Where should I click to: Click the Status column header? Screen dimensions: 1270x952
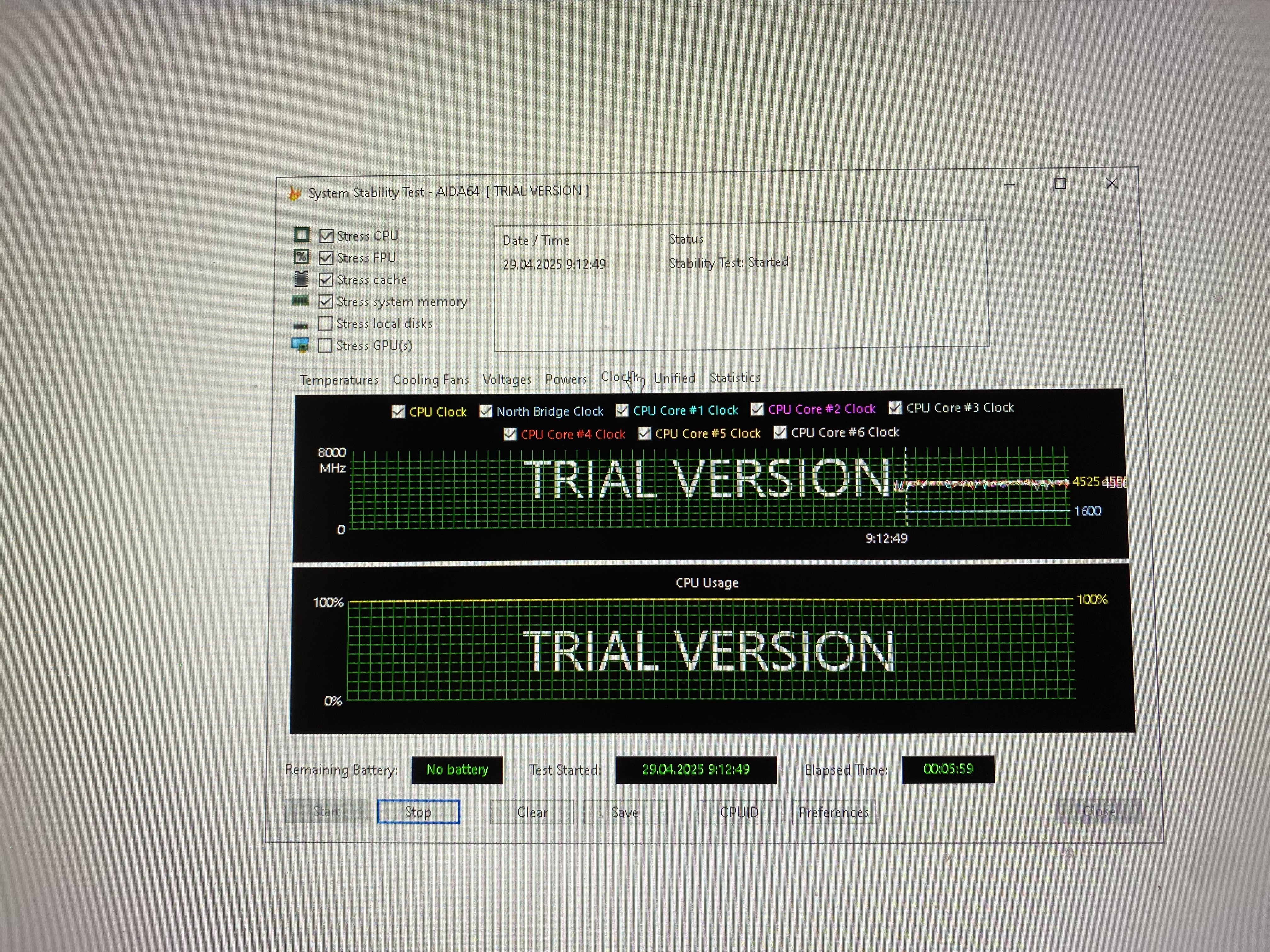click(685, 239)
